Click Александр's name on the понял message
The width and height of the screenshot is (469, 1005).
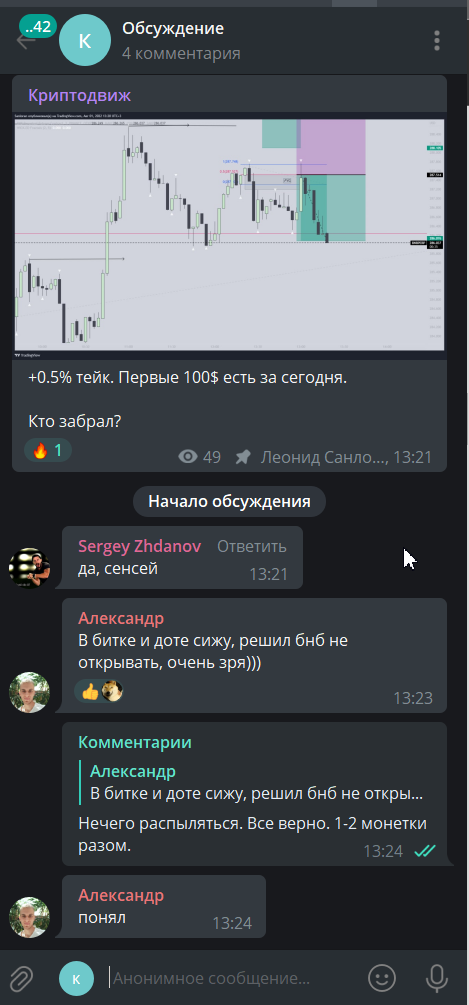click(x=121, y=895)
